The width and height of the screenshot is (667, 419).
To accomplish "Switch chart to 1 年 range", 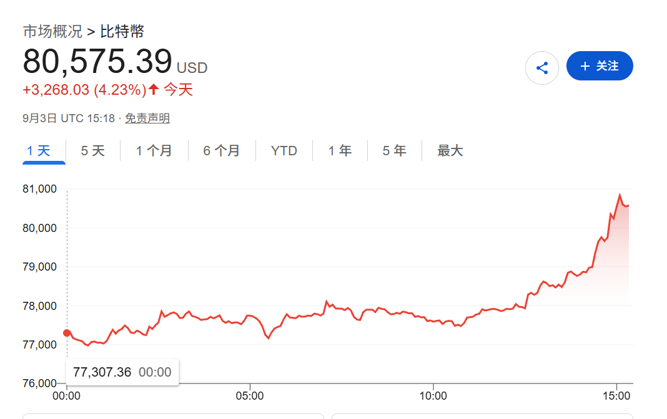I will click(340, 151).
